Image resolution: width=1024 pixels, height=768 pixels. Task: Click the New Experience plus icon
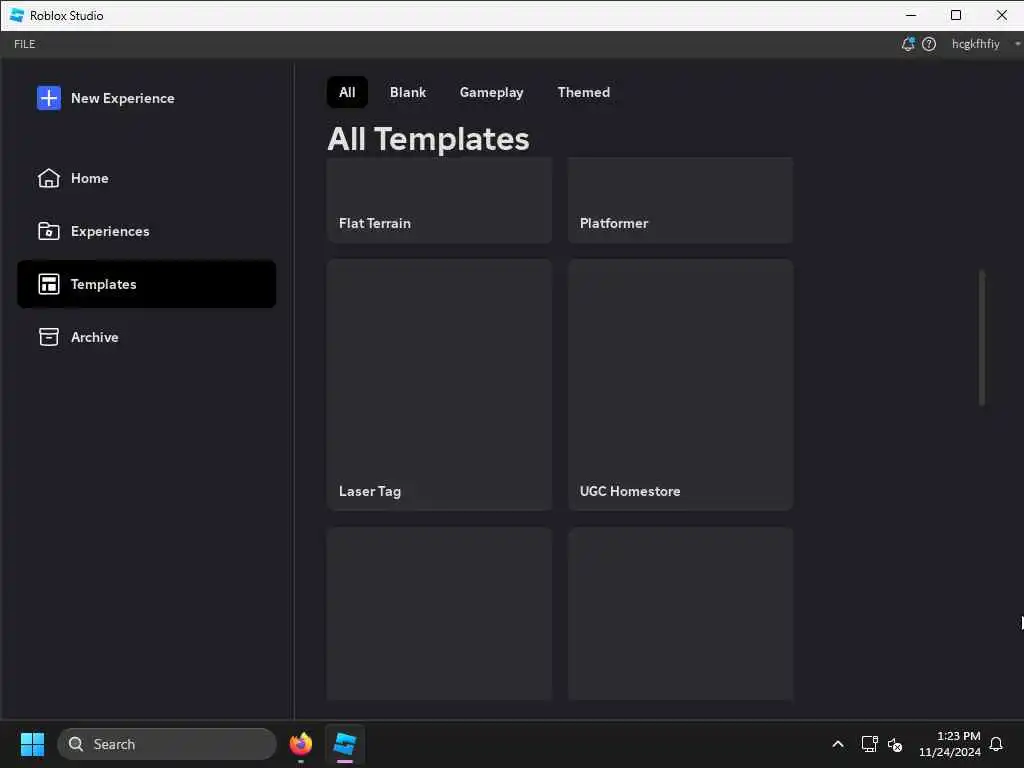pyautogui.click(x=49, y=98)
